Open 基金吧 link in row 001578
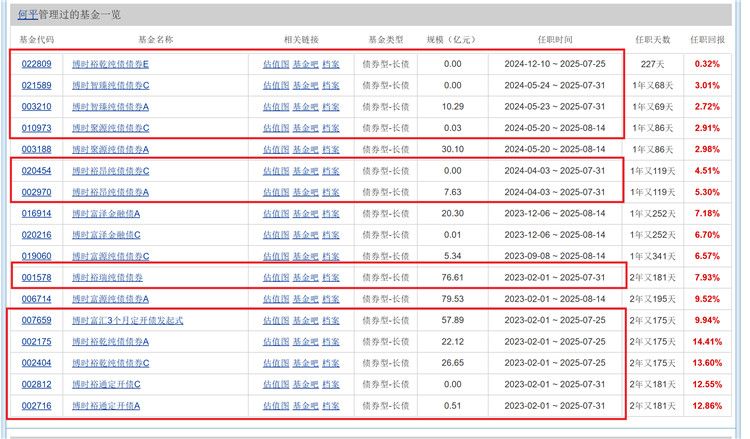 coord(305,277)
